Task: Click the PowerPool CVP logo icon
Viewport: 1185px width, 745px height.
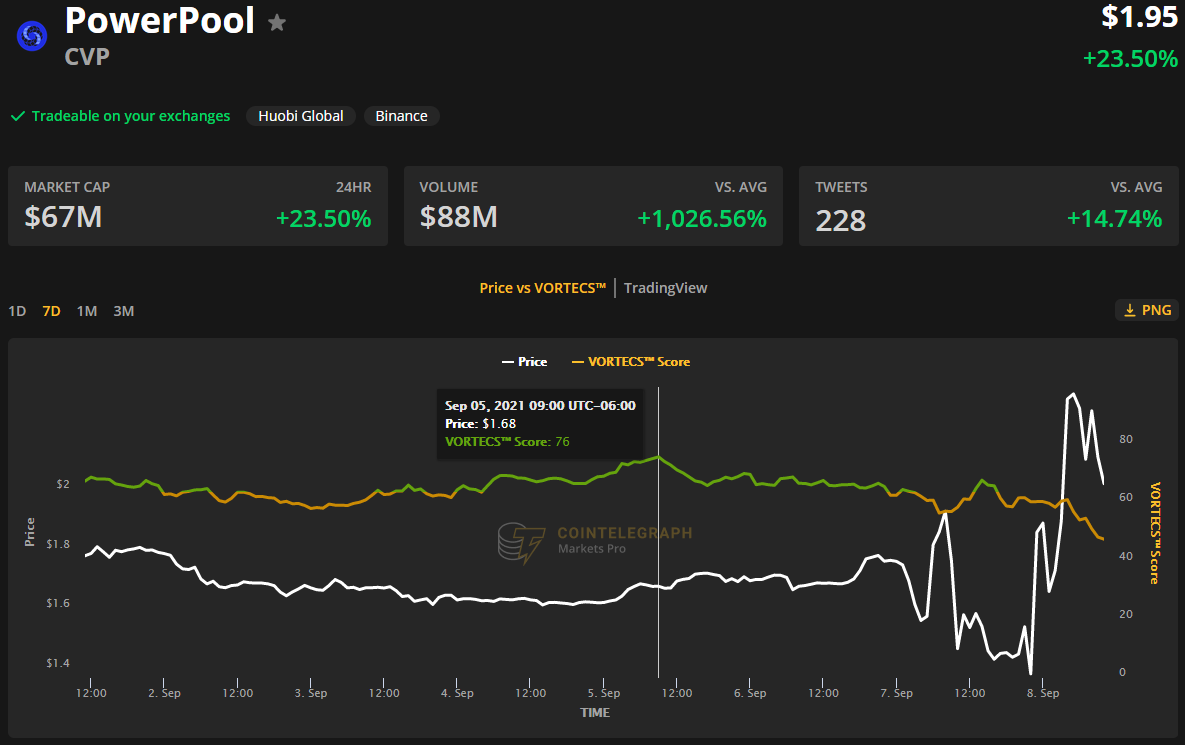Action: 30,36
